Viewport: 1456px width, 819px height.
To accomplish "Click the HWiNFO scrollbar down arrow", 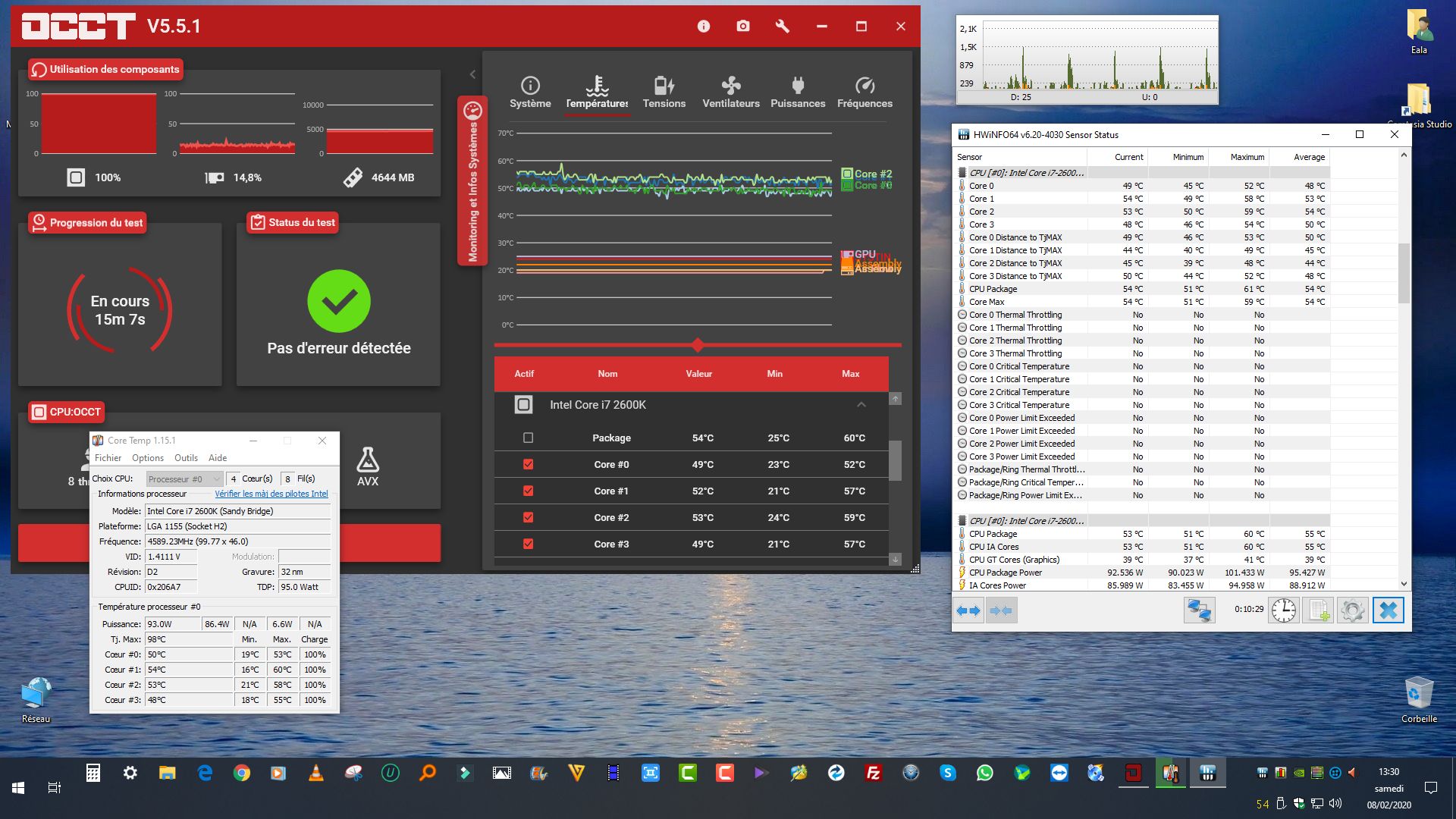I will (1404, 584).
